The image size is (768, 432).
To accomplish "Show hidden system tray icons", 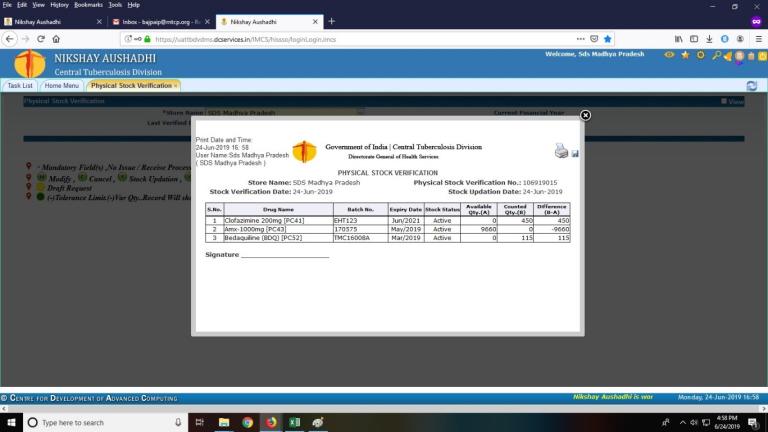I will pos(682,422).
